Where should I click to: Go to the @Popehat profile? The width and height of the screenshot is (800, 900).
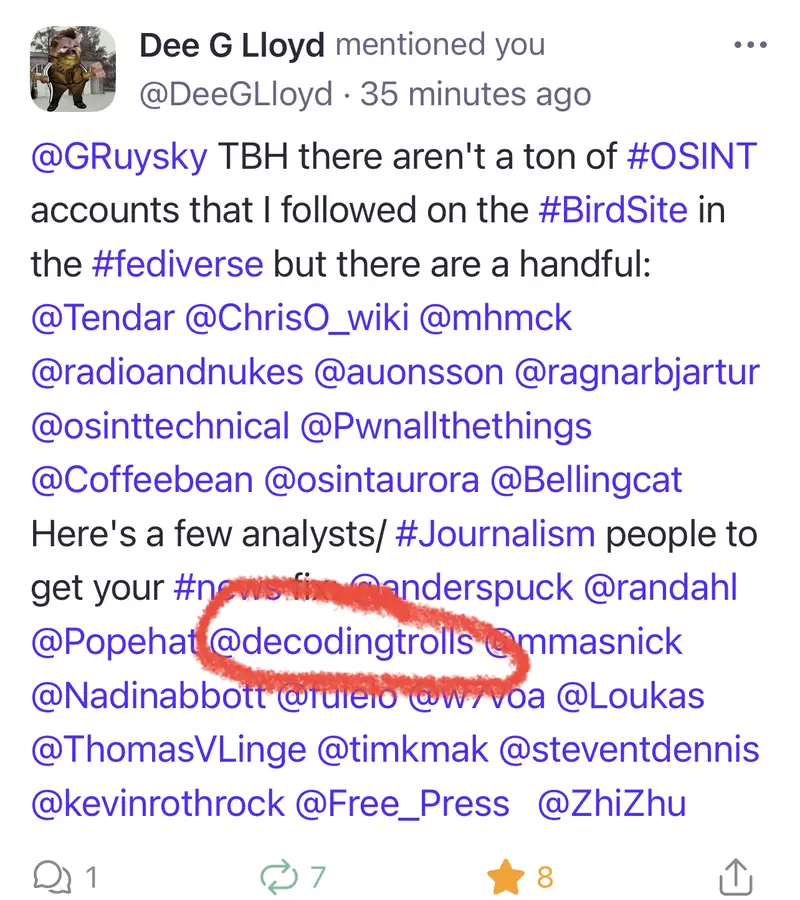[112, 641]
